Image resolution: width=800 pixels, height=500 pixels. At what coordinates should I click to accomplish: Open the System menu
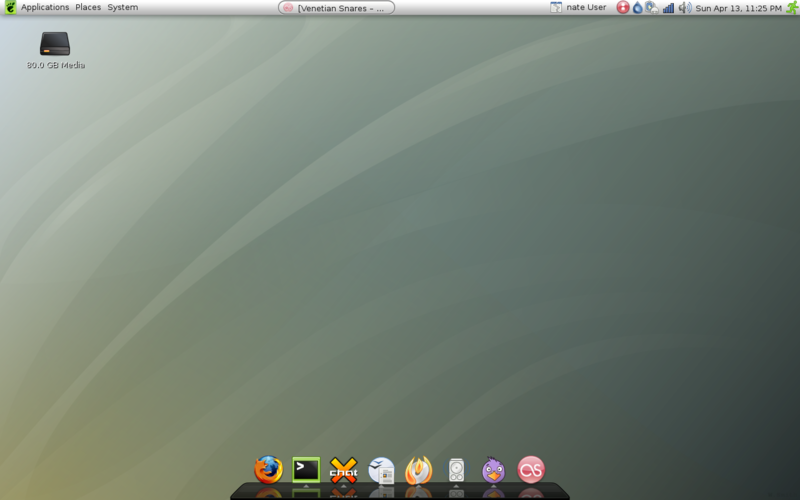pyautogui.click(x=123, y=7)
